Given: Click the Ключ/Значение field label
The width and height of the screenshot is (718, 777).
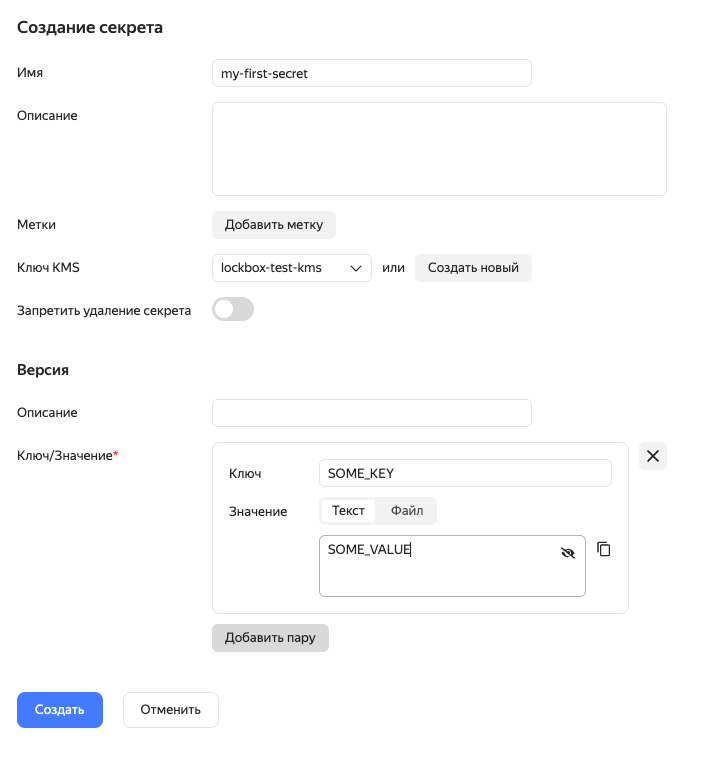Looking at the screenshot, I should point(67,456).
